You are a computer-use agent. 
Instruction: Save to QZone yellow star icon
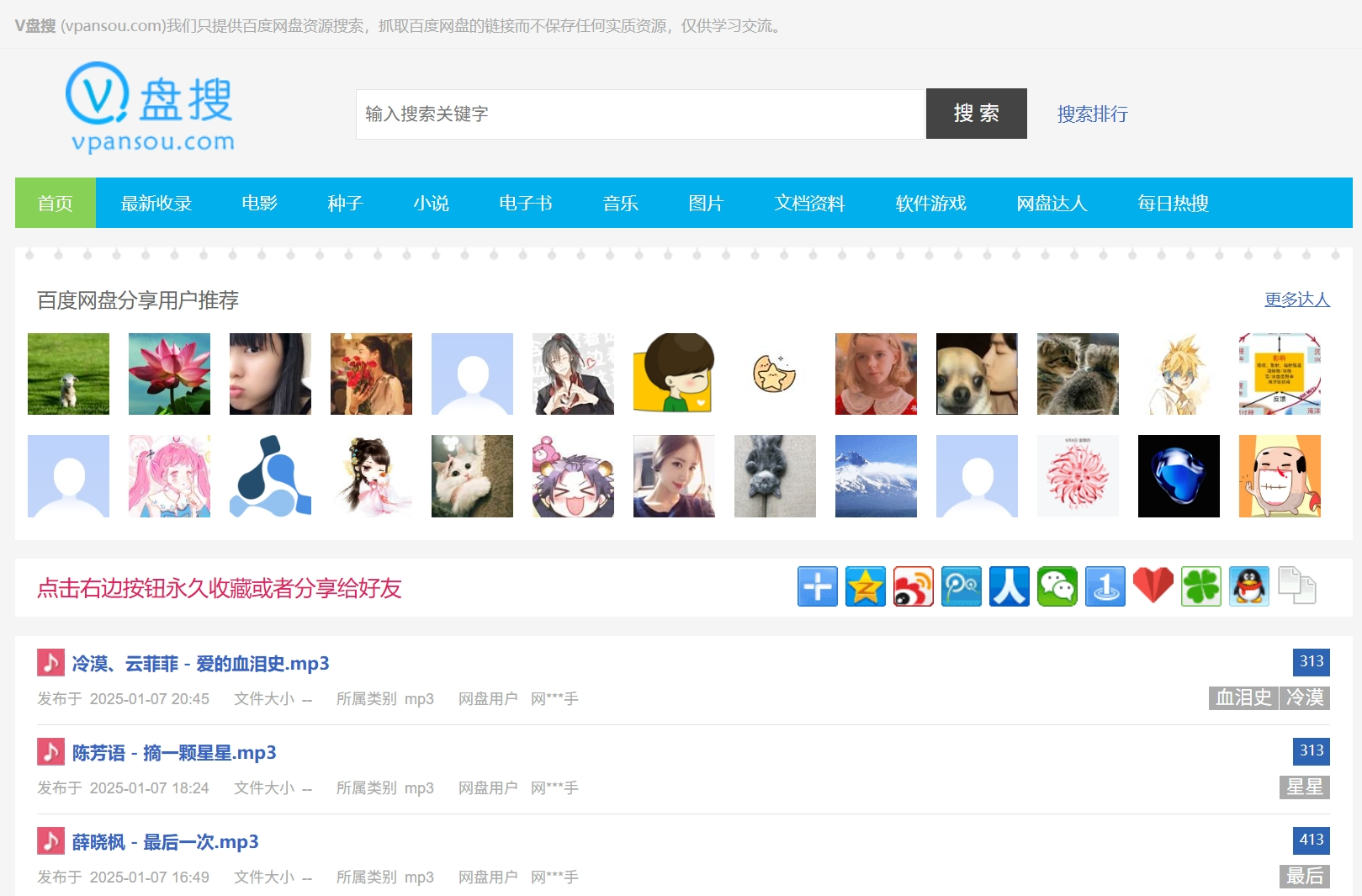coord(865,586)
